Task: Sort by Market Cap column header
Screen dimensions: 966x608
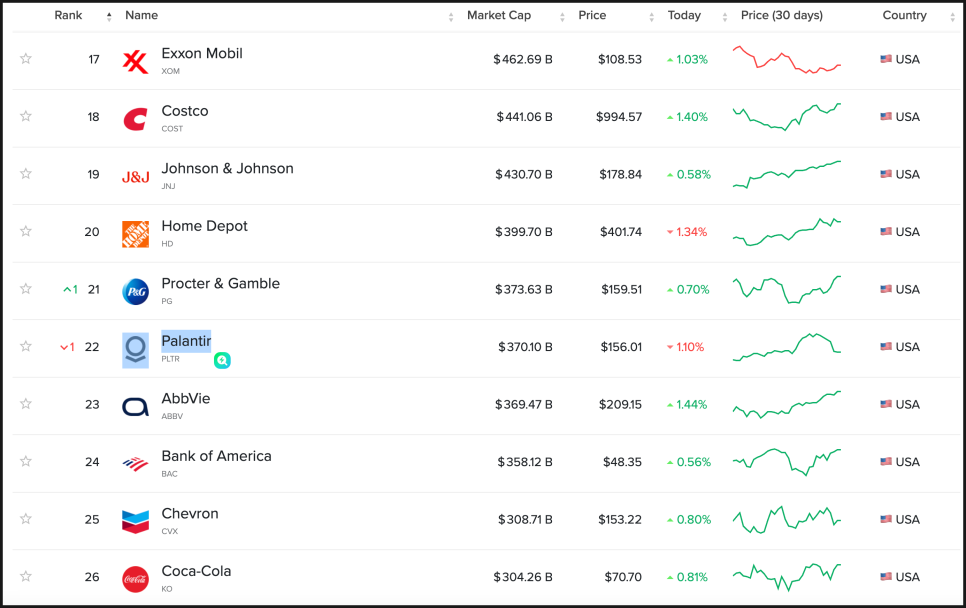Action: (x=499, y=15)
